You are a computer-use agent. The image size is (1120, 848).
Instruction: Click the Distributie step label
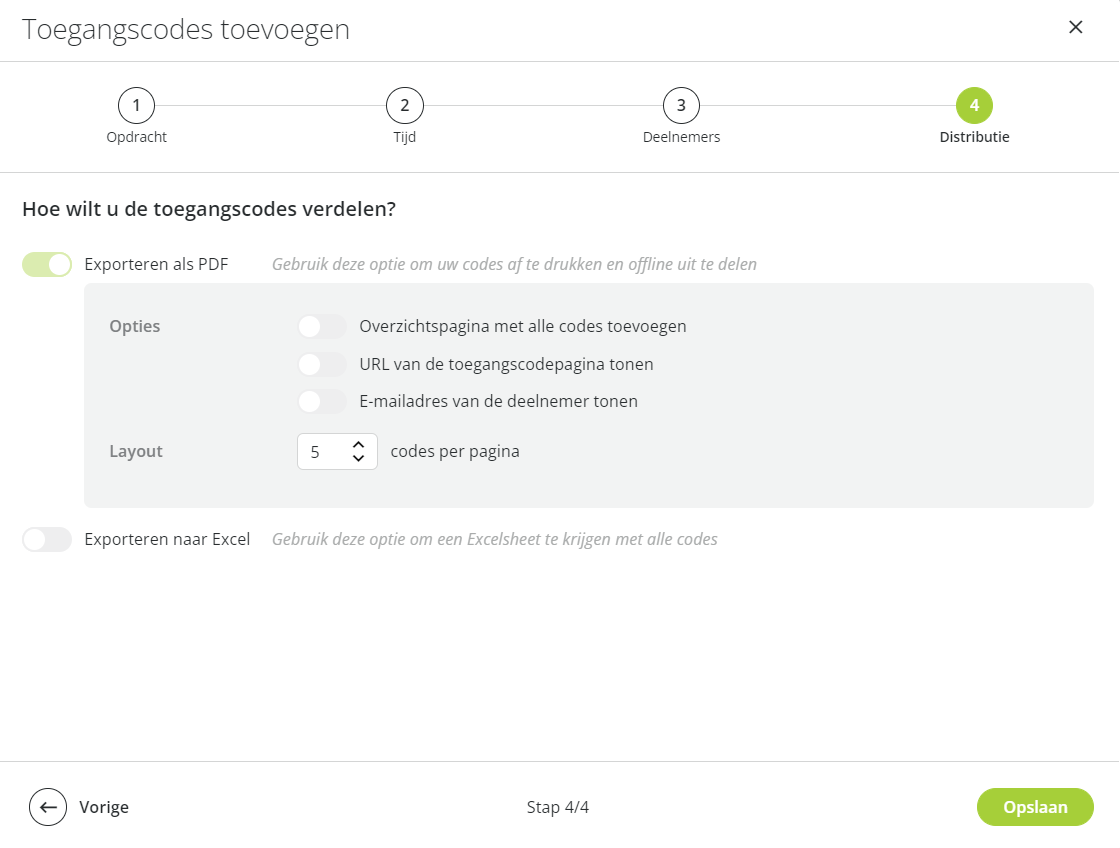[x=974, y=137]
